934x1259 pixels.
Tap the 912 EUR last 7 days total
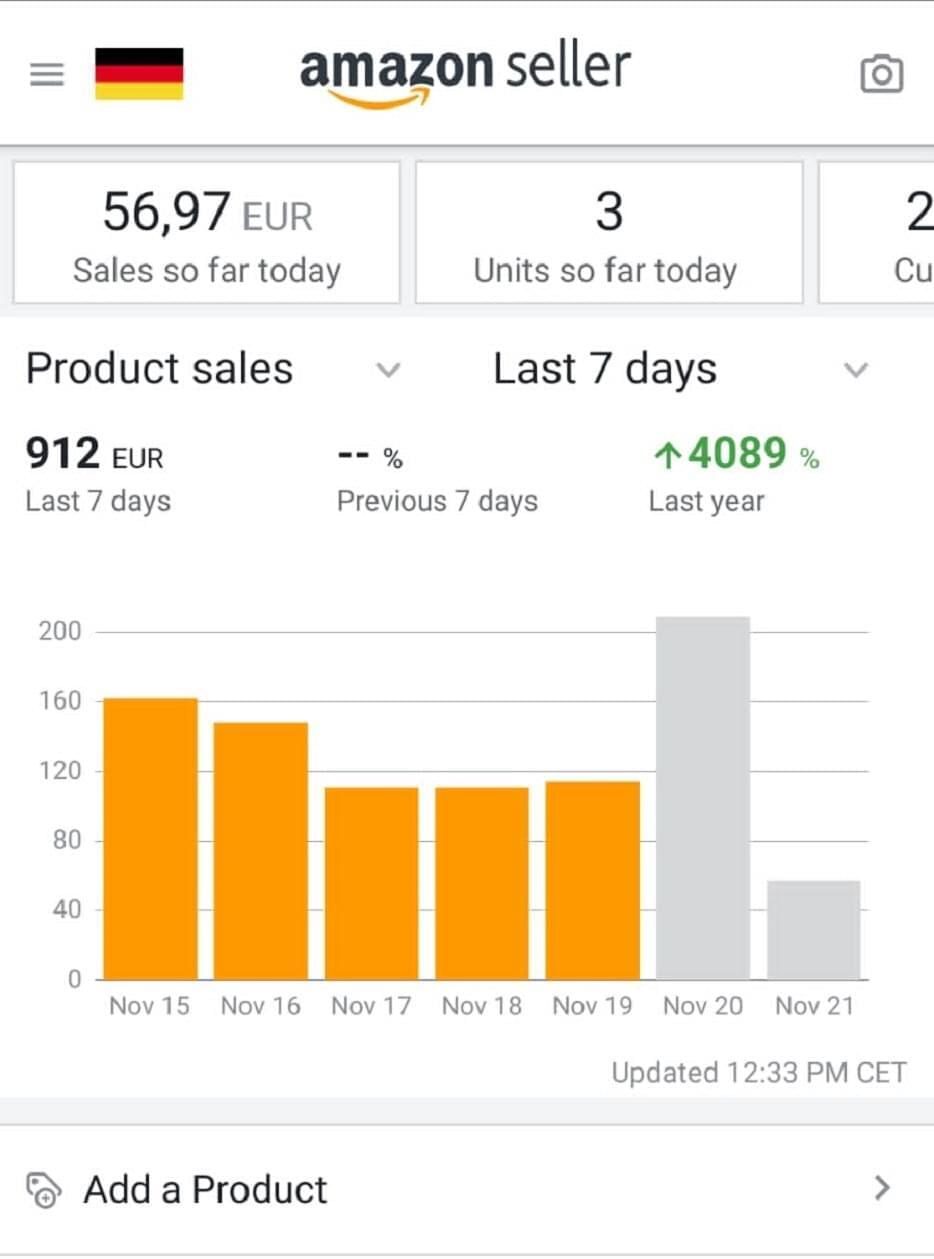(x=95, y=456)
